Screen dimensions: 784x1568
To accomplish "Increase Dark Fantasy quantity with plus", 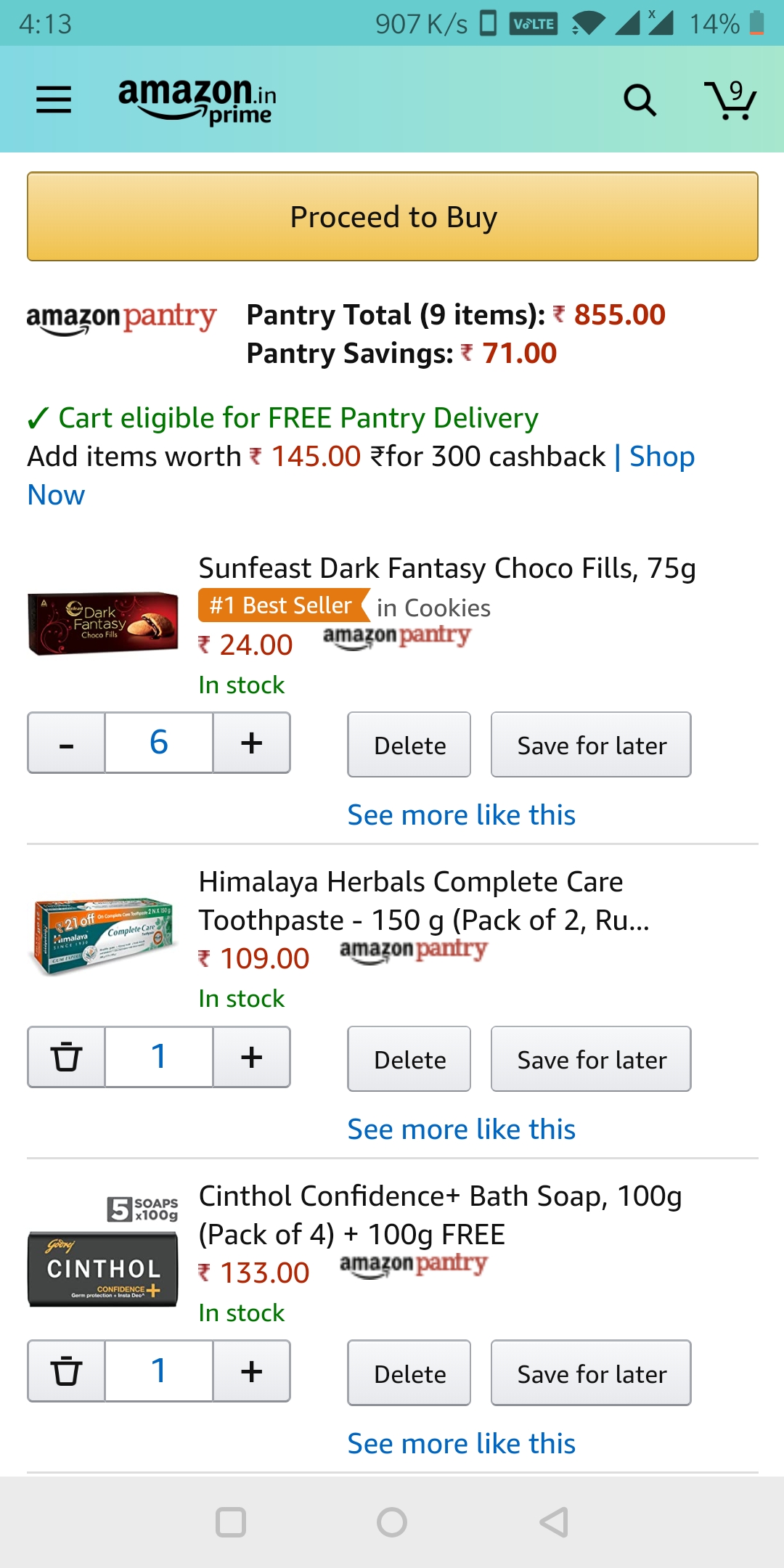I will (x=251, y=743).
